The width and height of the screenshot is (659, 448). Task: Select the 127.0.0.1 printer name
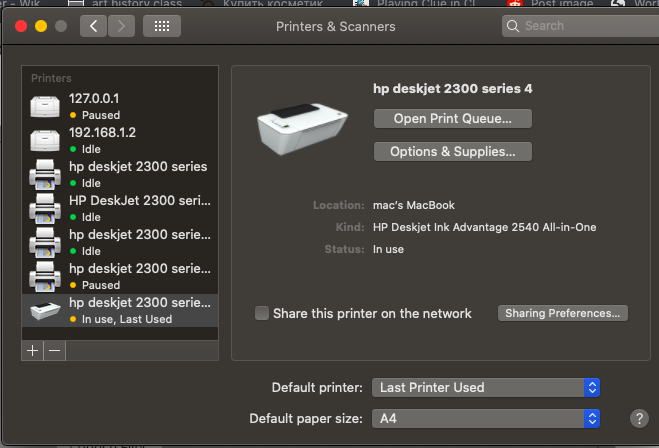94,98
